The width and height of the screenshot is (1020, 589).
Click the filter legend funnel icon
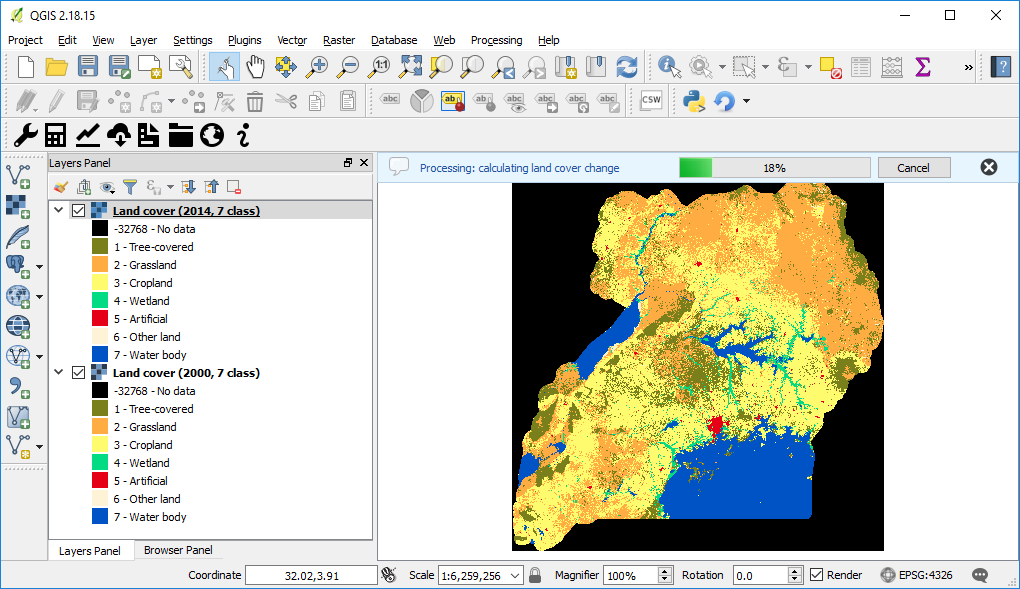pyautogui.click(x=130, y=187)
